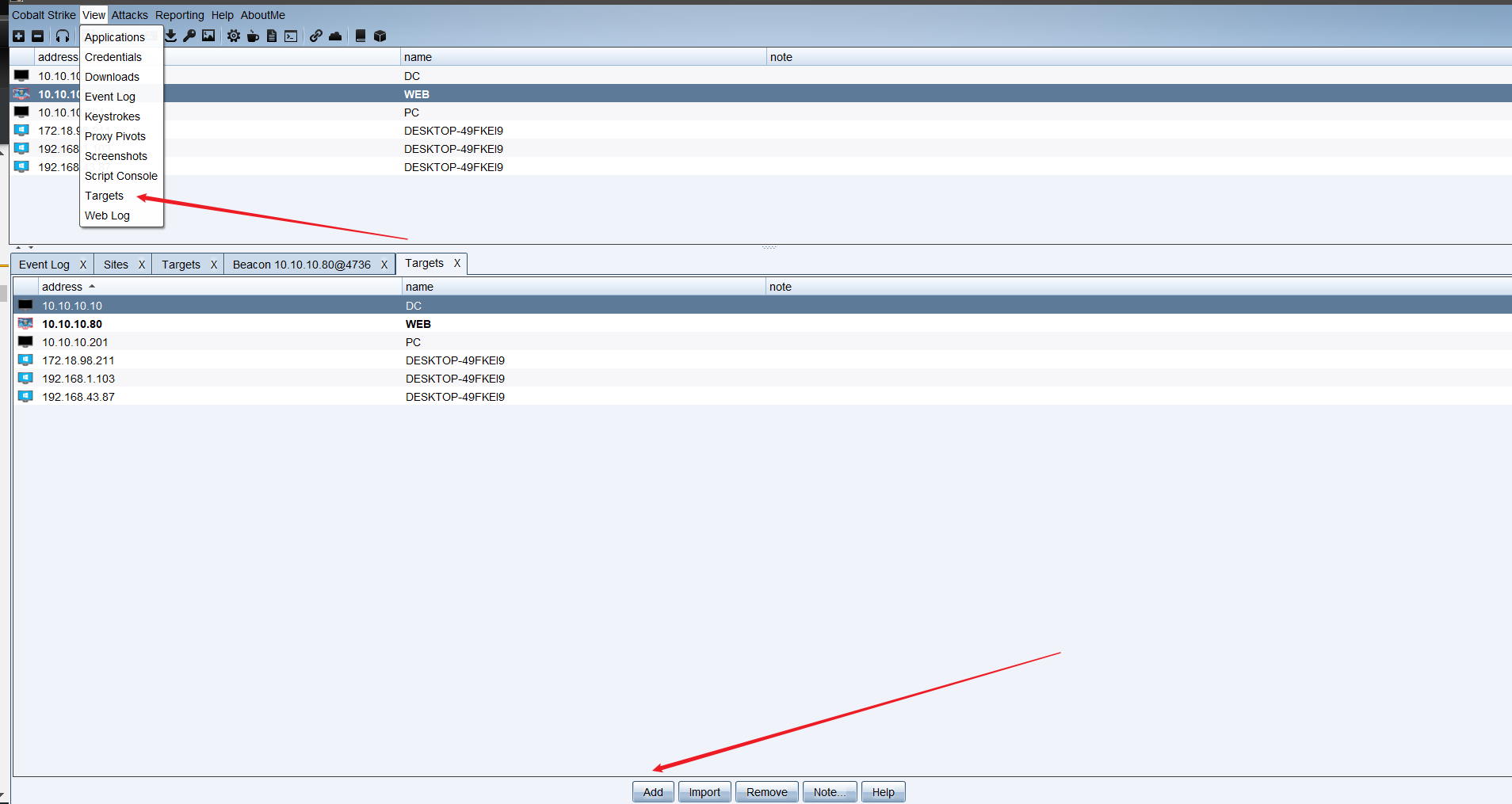
Task: Choose Targets from the View menu
Action: click(122, 196)
